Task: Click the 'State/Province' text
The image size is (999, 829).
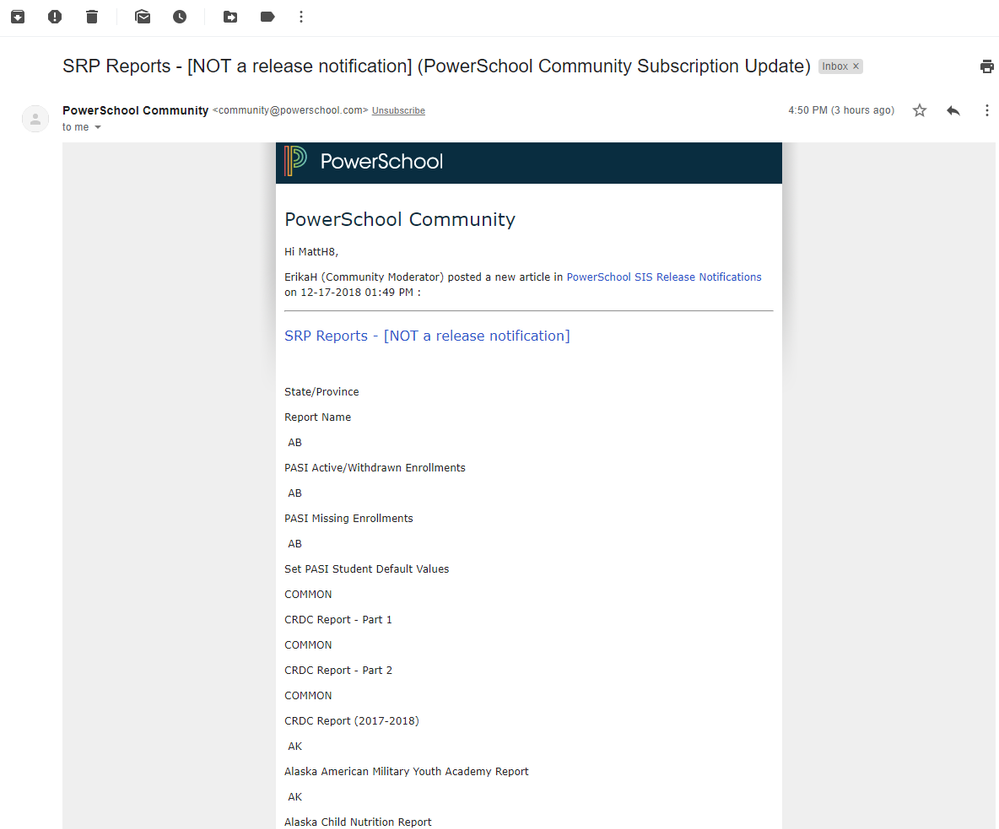Action: click(x=322, y=392)
